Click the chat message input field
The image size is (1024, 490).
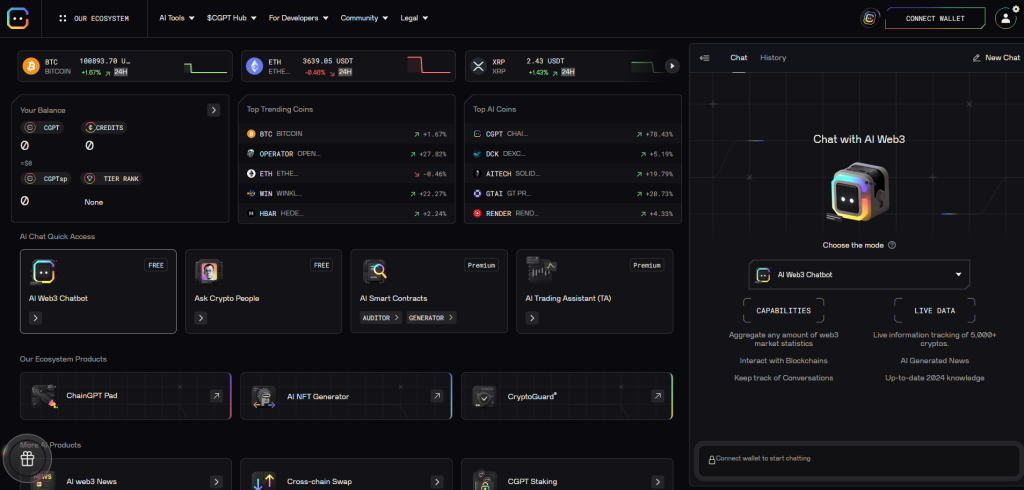[859, 459]
